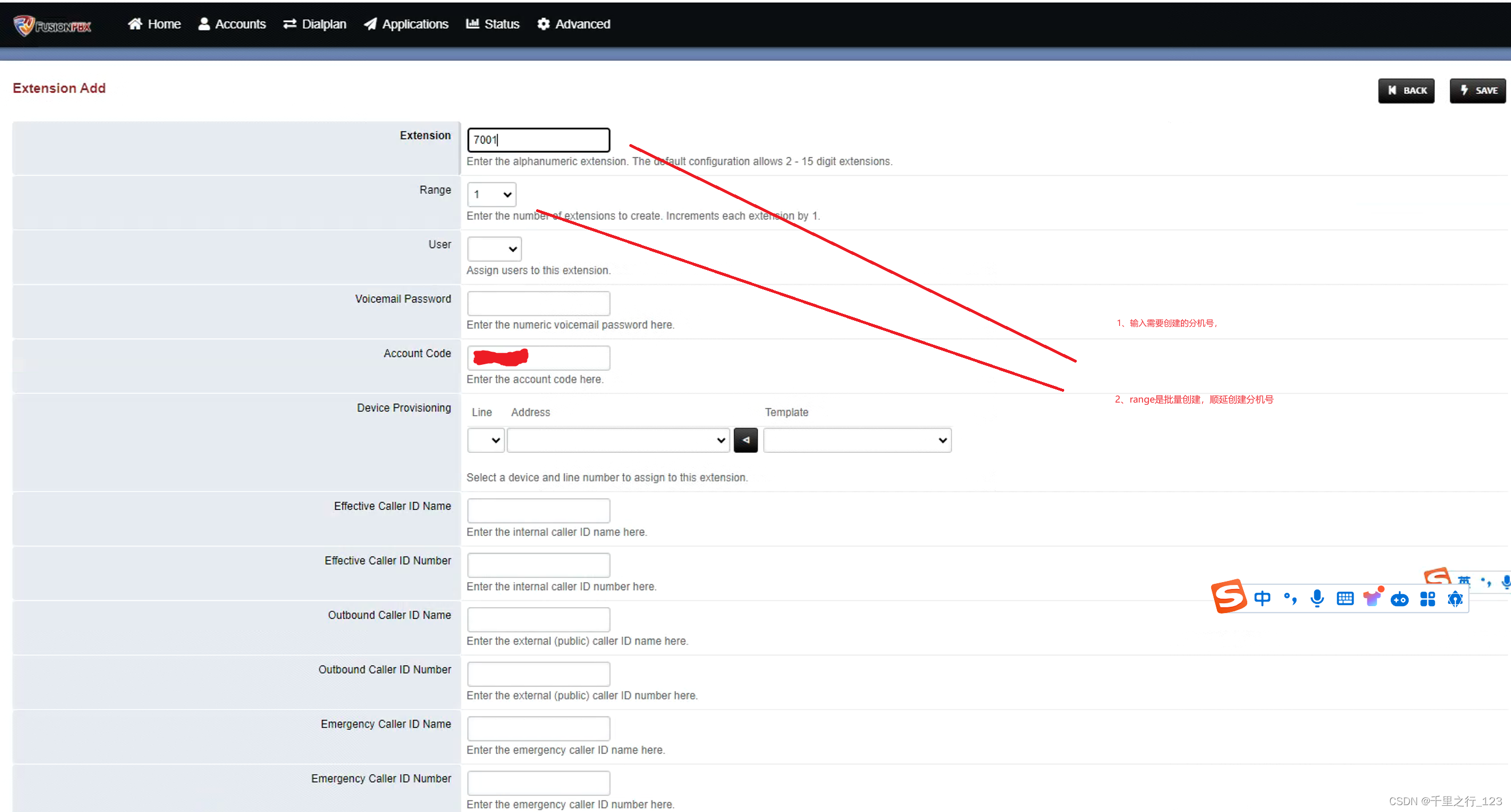Open the Template dropdown
Screen dimensions: 1511x812
pyautogui.click(x=857, y=440)
